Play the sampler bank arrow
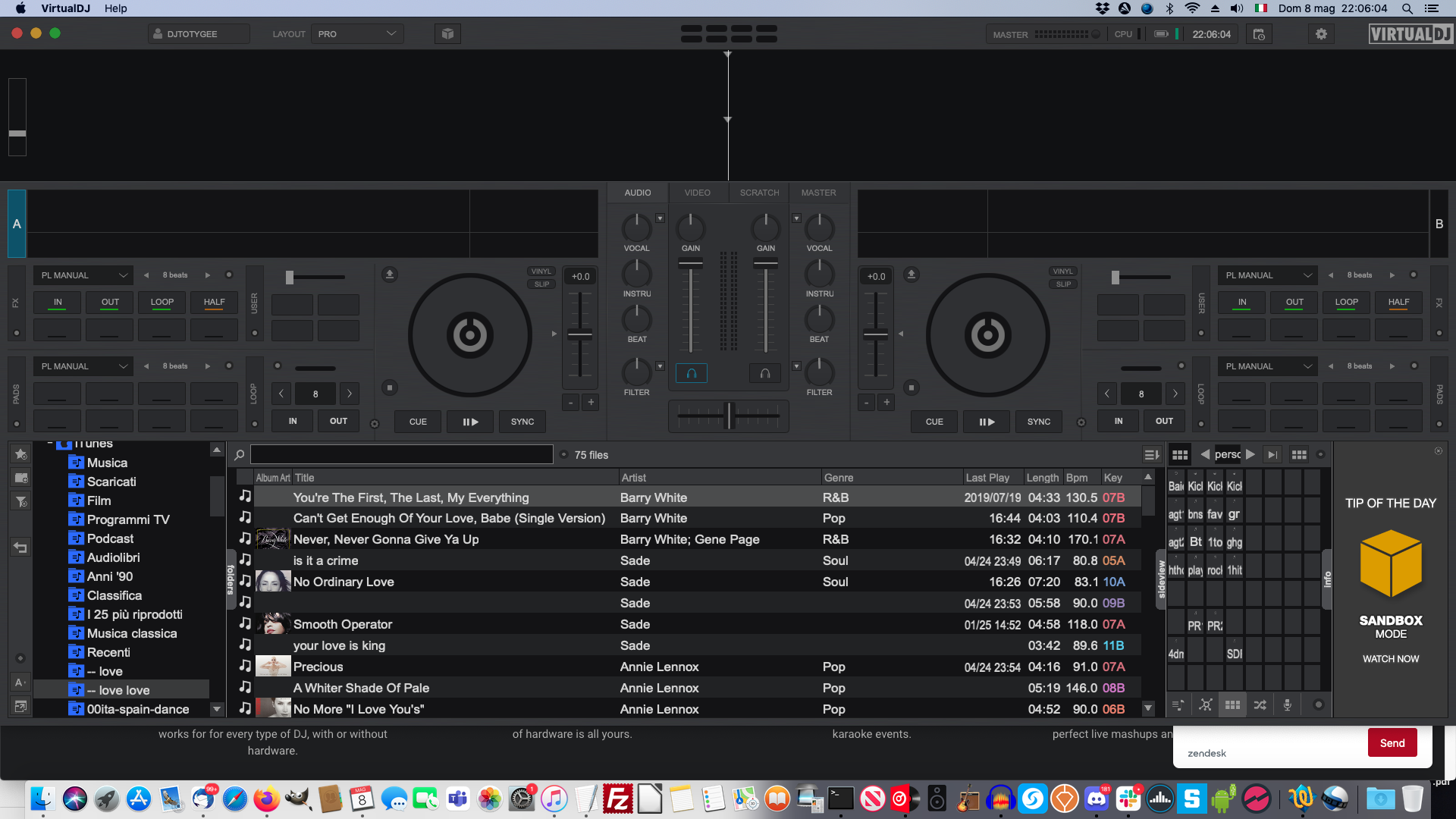Image resolution: width=1456 pixels, height=819 pixels. tap(1250, 454)
